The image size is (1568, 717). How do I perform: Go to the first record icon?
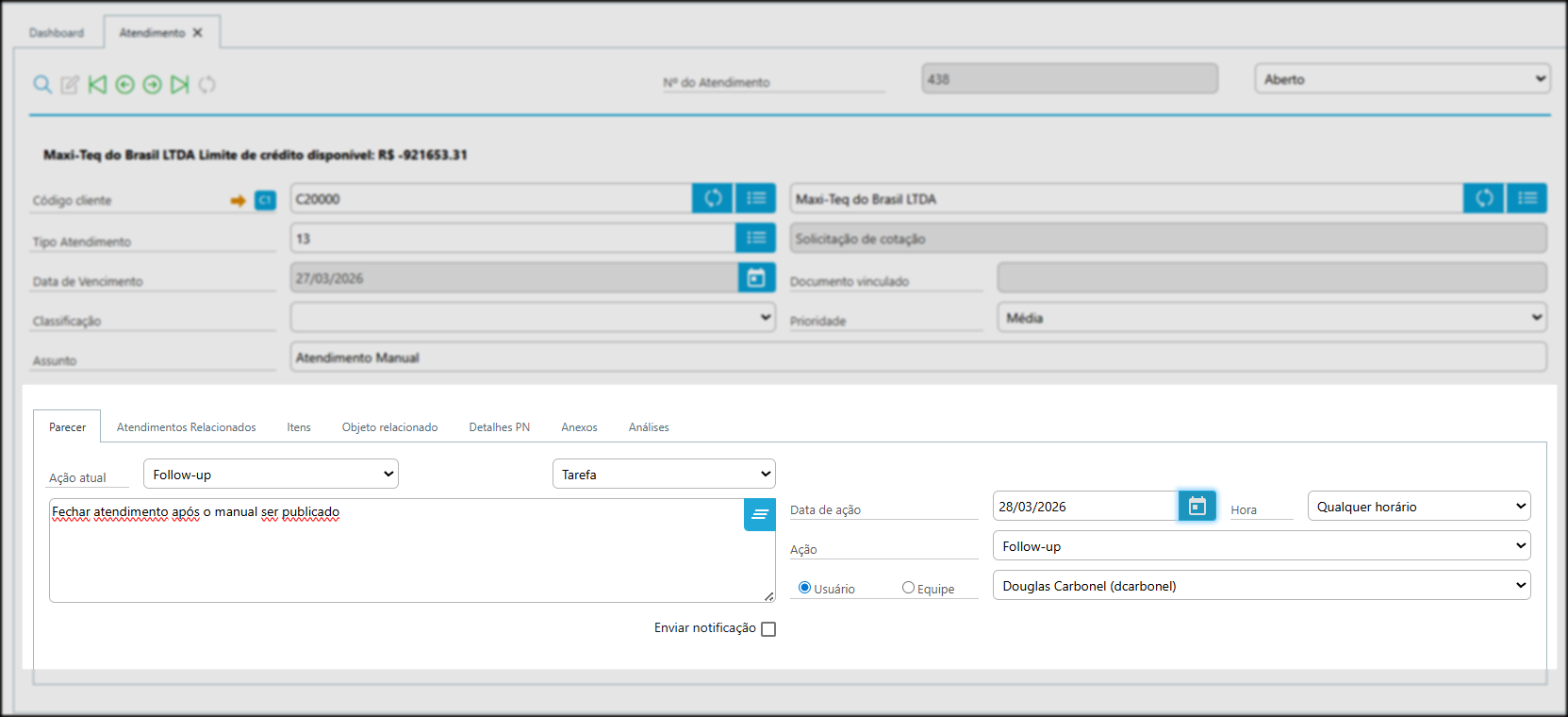97,85
